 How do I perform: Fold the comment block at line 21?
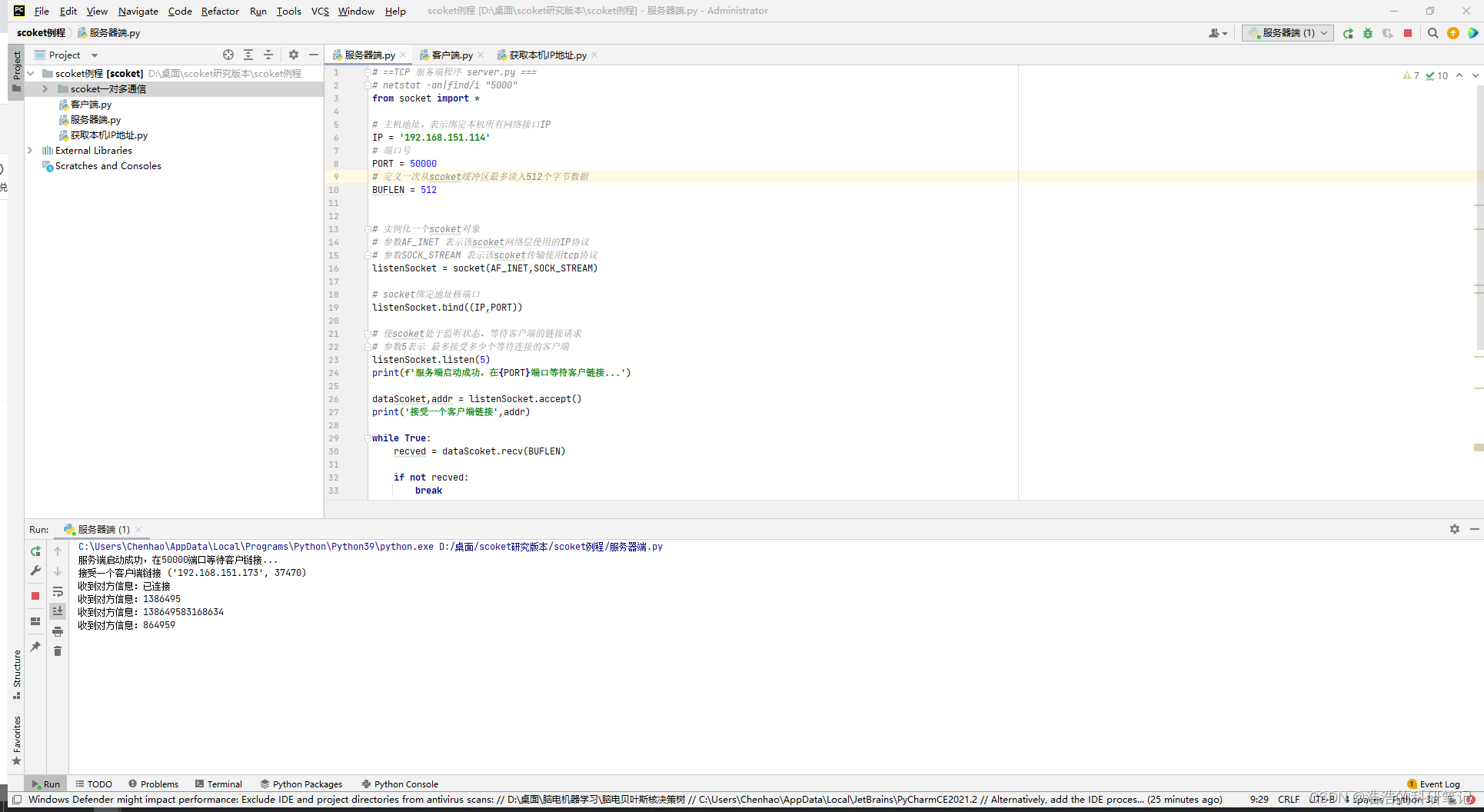tap(368, 334)
